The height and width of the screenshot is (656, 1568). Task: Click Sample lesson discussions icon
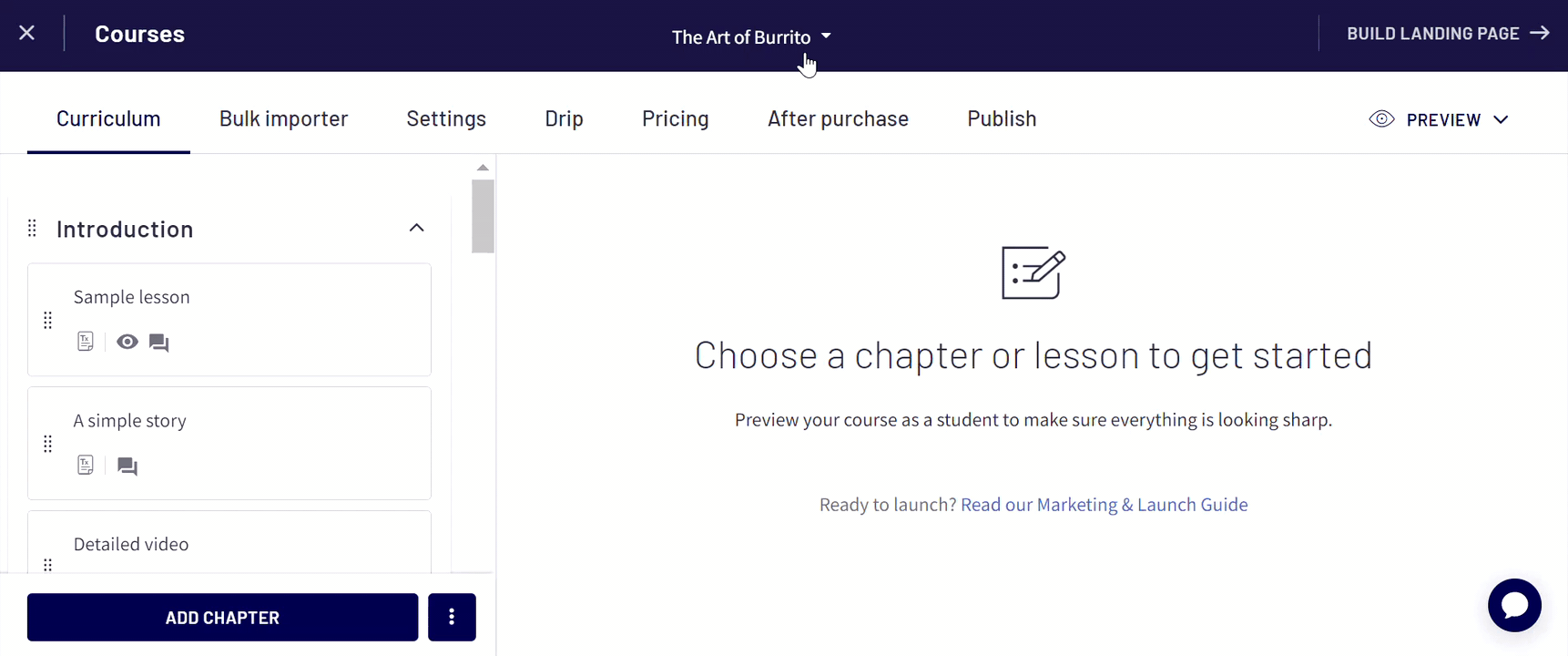tap(159, 343)
